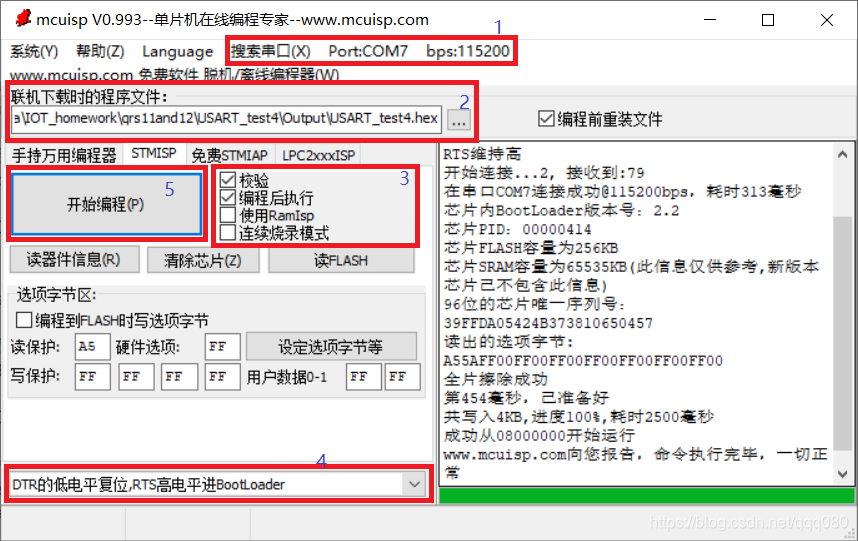Switch to STMISP tab

154,154
